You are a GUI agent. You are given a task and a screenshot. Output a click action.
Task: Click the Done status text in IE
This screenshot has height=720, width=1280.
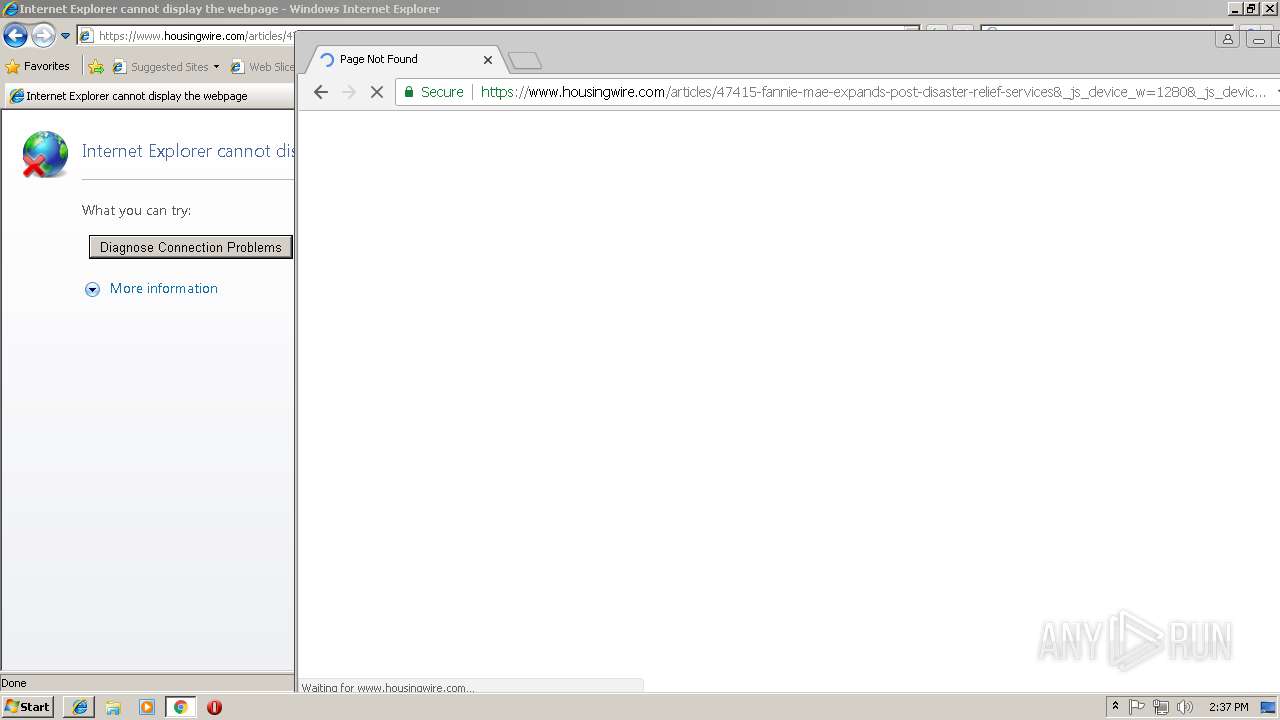[x=14, y=683]
